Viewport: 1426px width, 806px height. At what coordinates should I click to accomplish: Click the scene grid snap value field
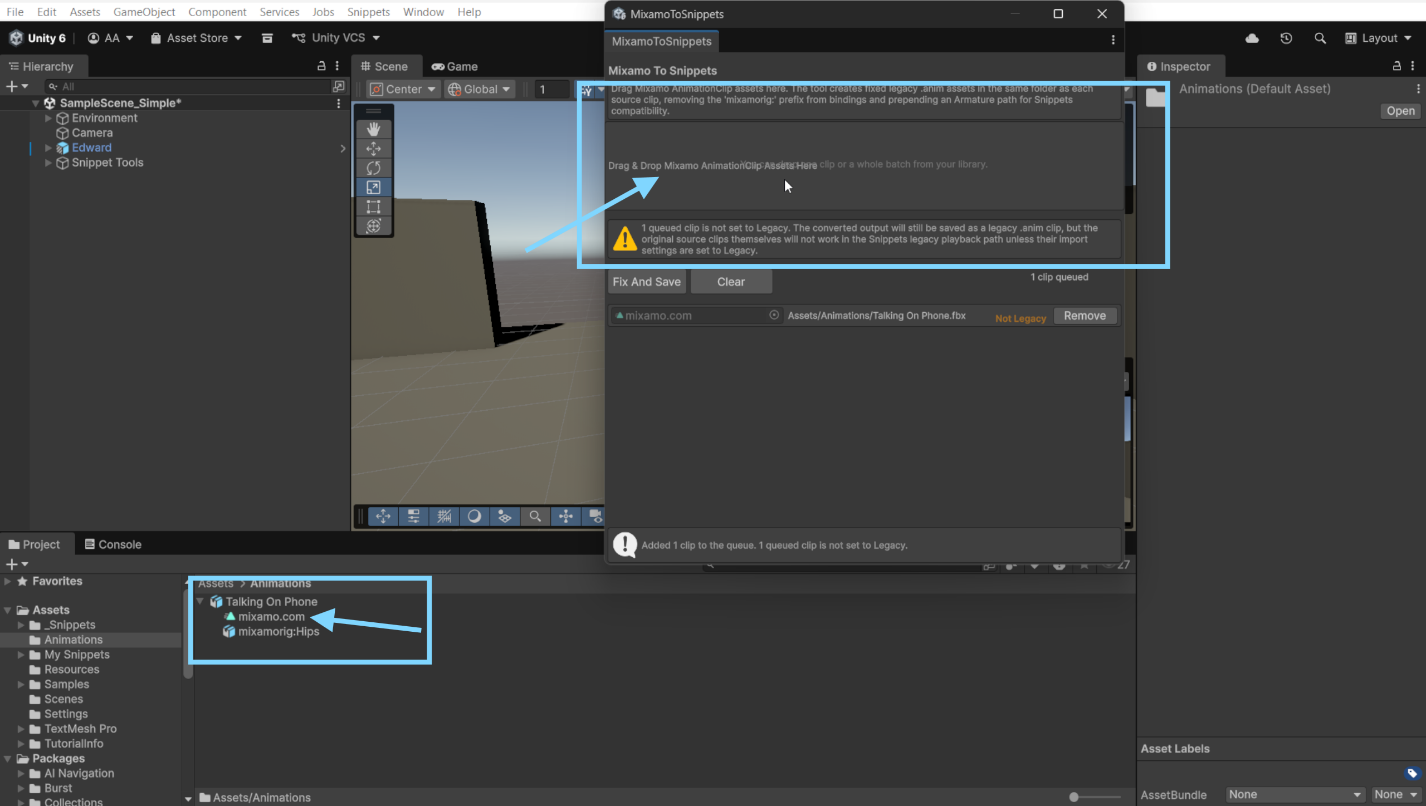(552, 89)
